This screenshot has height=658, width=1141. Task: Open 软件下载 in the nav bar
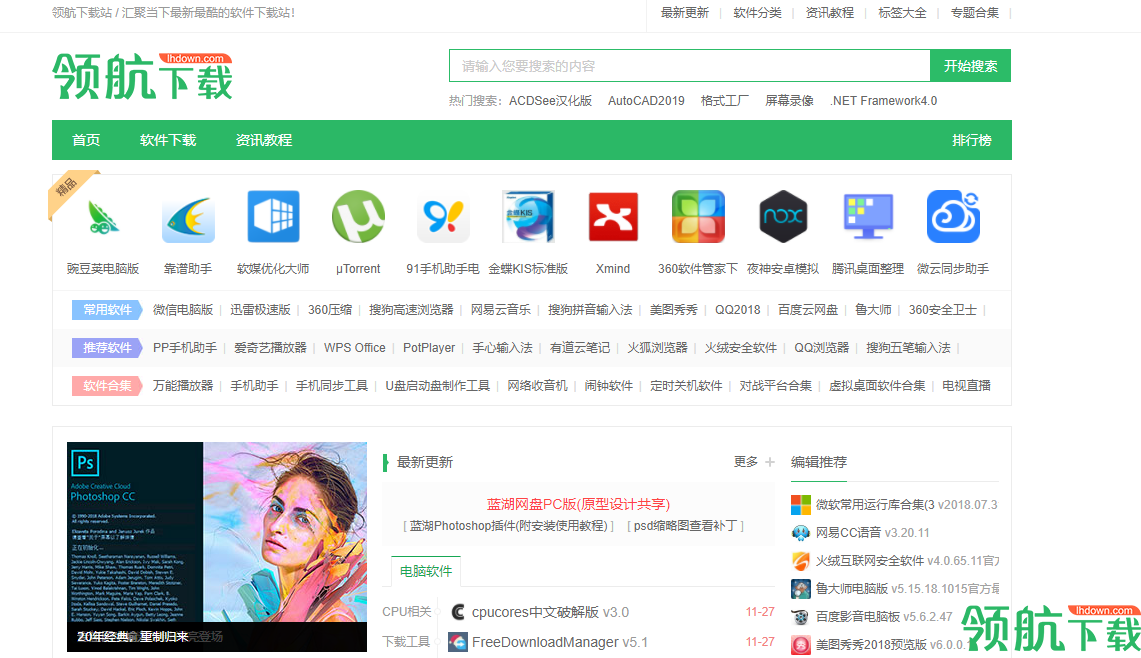pos(168,140)
